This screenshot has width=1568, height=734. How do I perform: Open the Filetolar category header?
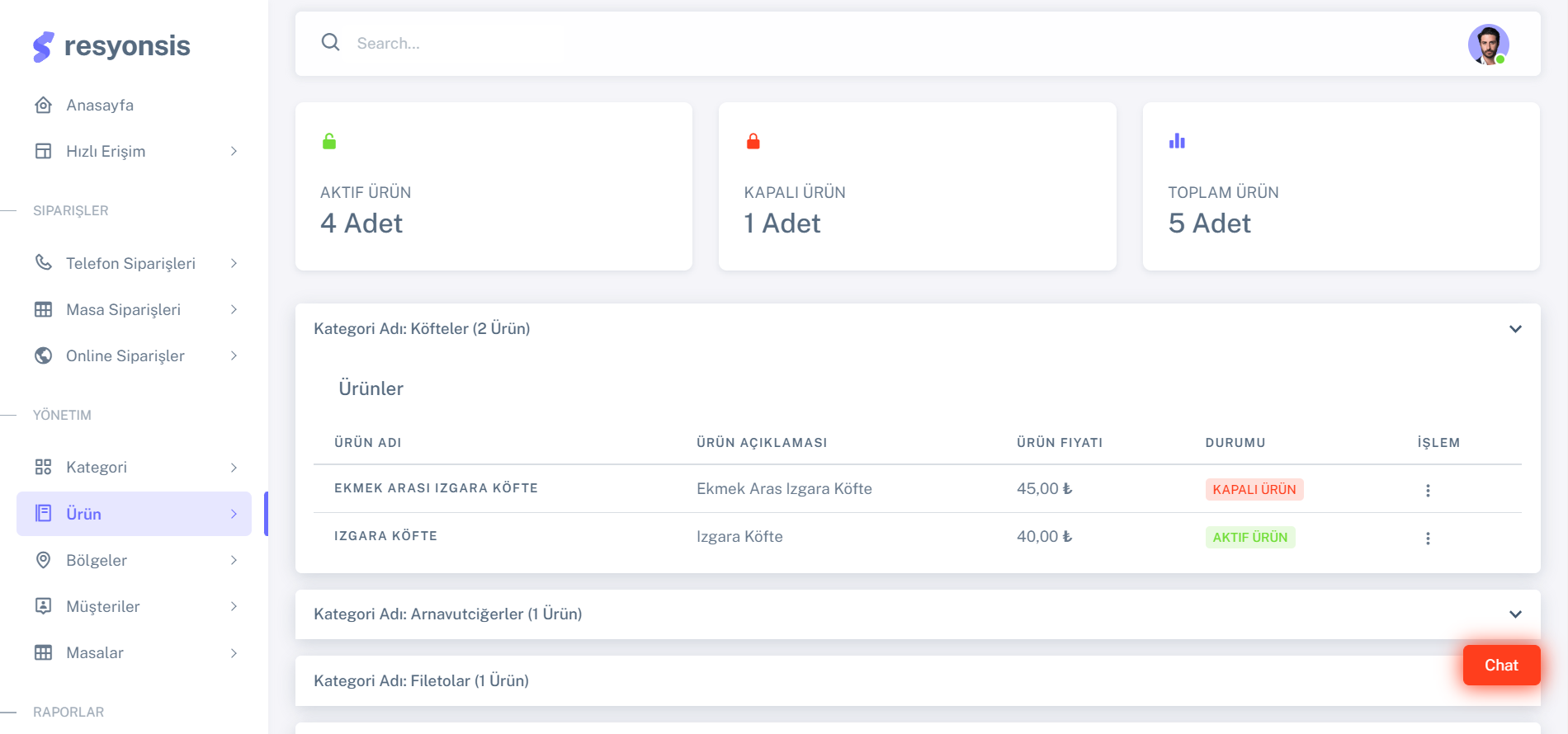click(918, 681)
